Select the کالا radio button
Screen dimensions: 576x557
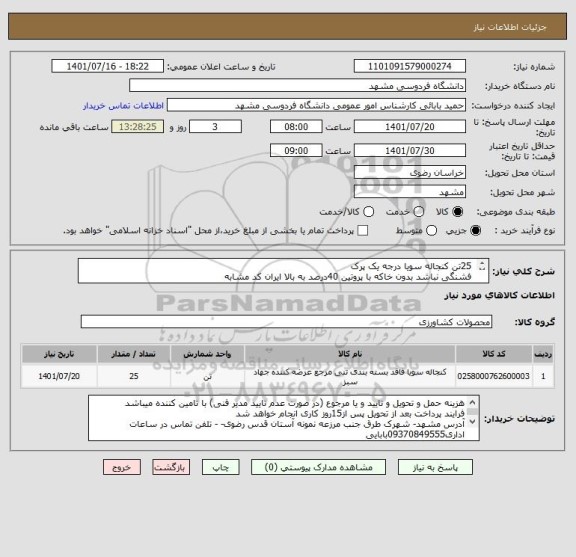(x=458, y=212)
